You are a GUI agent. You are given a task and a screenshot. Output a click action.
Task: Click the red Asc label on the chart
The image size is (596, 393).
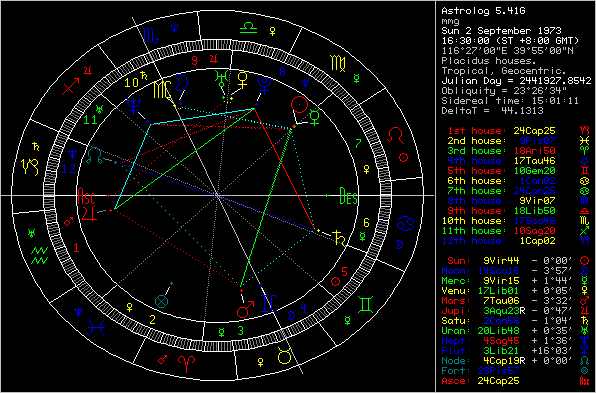[86, 195]
